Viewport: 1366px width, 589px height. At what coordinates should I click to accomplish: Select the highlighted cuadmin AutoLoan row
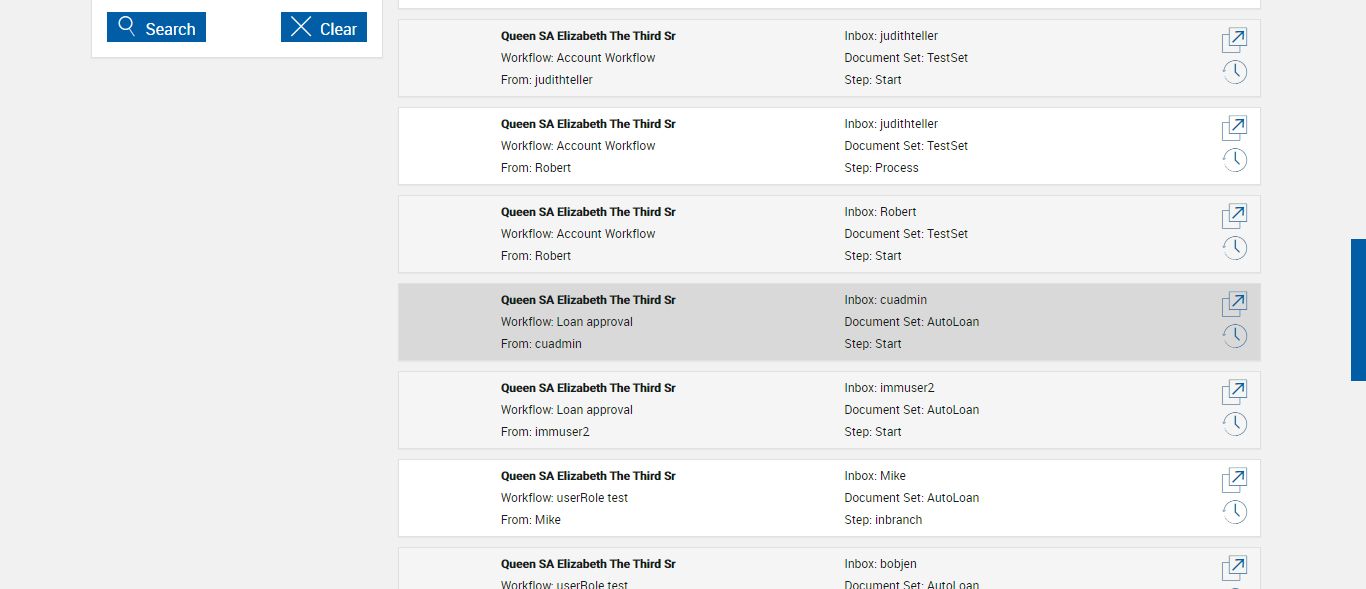coord(760,322)
